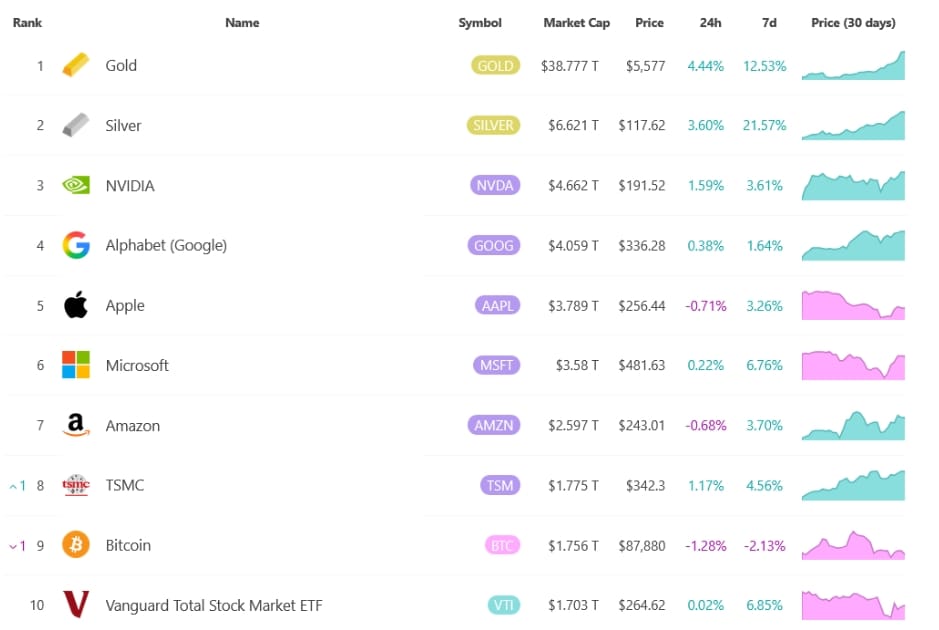This screenshot has height=630, width=939.
Task: Open Gold's 30-day price chart
Action: [x=853, y=66]
